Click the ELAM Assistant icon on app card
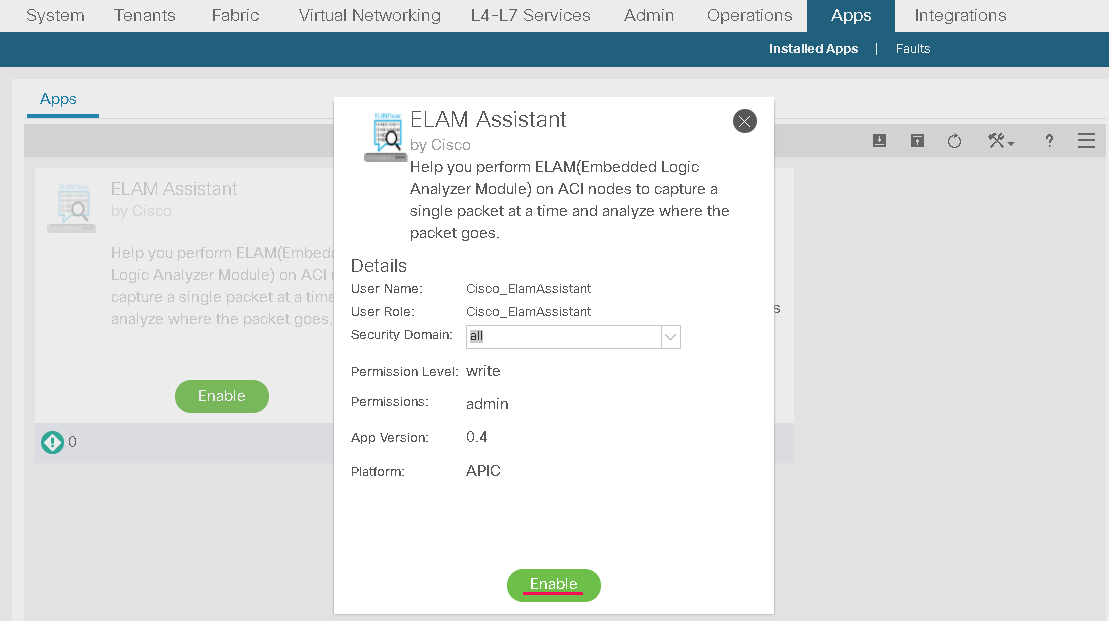This screenshot has height=621, width=1109. [72, 208]
